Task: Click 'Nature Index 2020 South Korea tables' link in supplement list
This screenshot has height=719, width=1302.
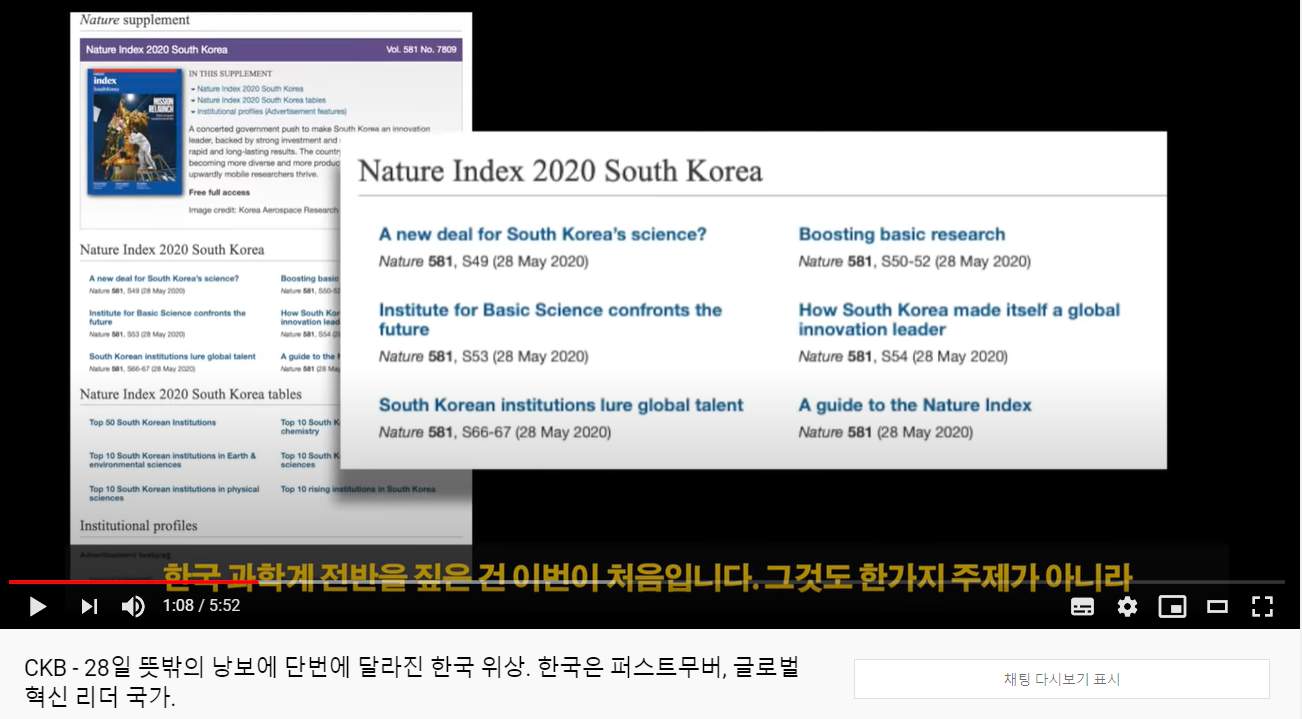Action: (x=260, y=101)
